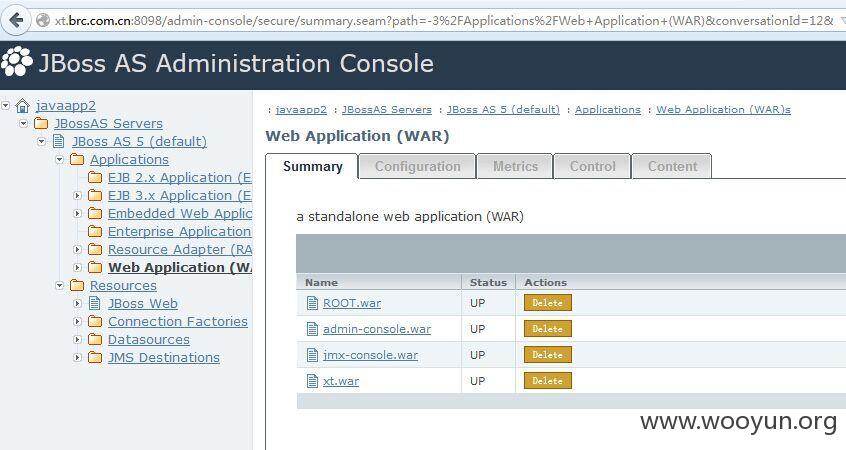Viewport: 846px width, 450px height.
Task: Open the jmx-console.war link
Action: pos(370,355)
